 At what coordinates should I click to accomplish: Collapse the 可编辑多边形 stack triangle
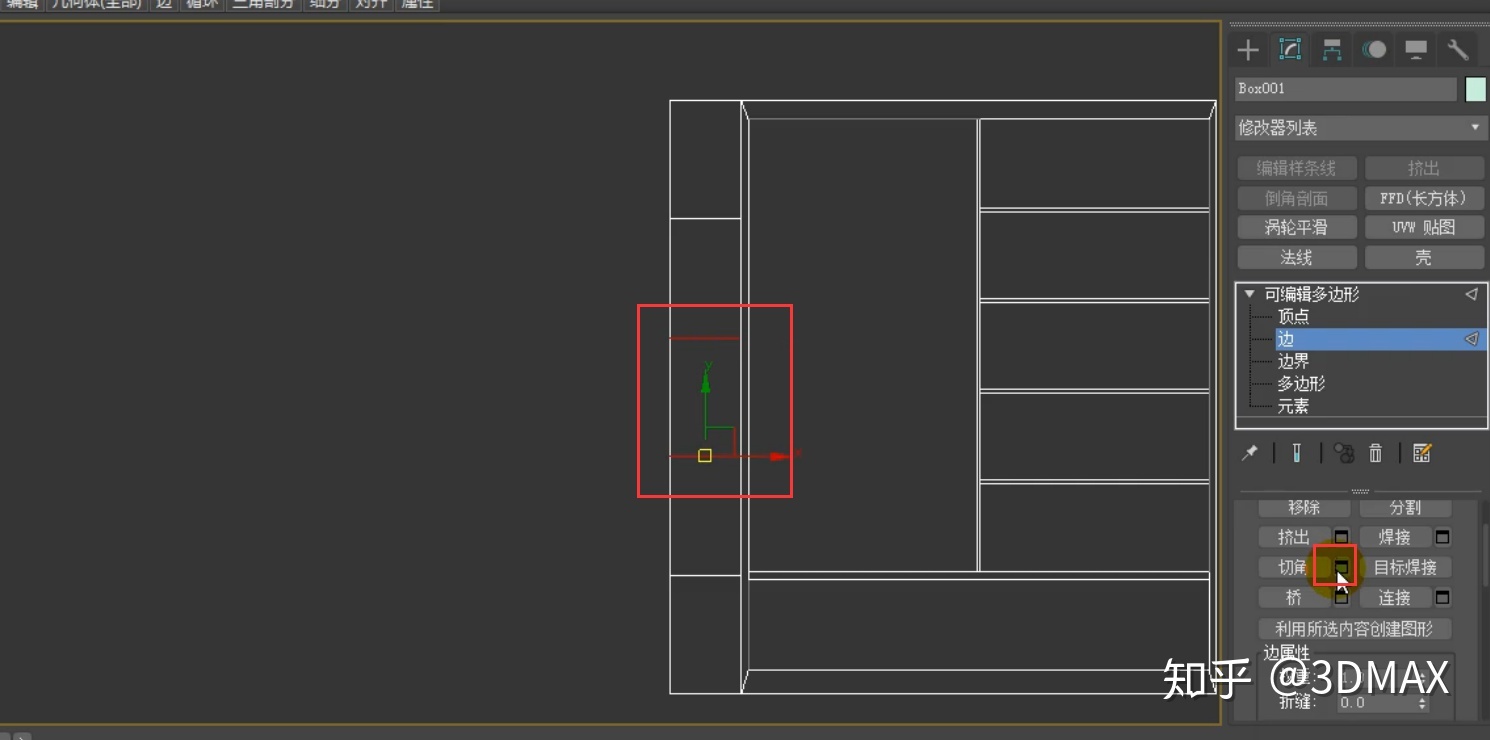click(x=1249, y=294)
